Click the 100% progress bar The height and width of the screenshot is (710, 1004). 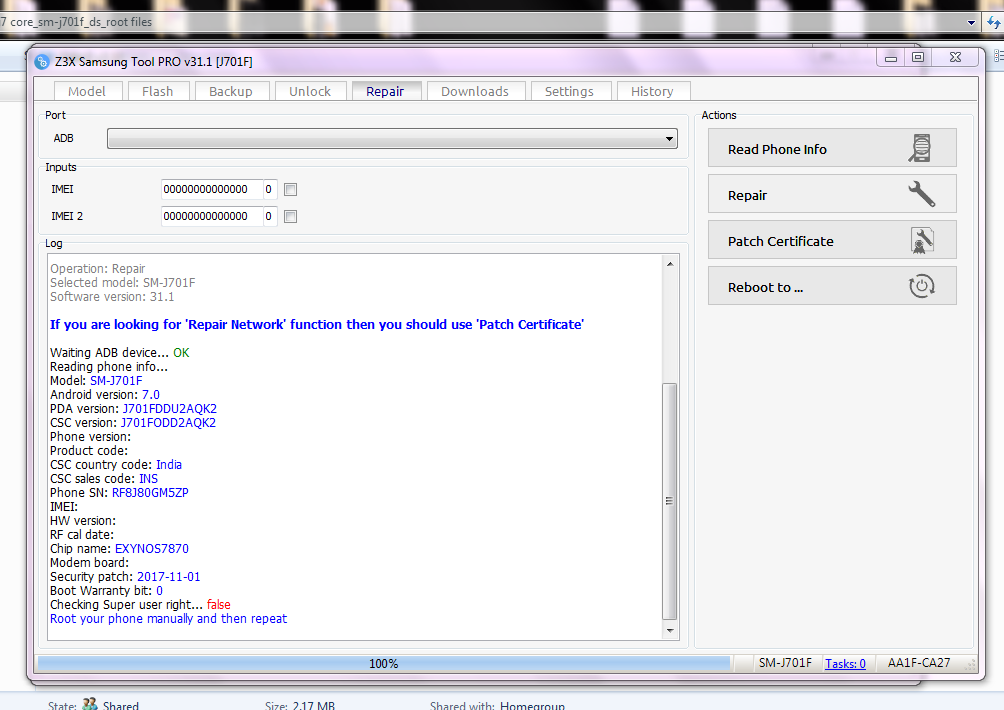(x=384, y=664)
